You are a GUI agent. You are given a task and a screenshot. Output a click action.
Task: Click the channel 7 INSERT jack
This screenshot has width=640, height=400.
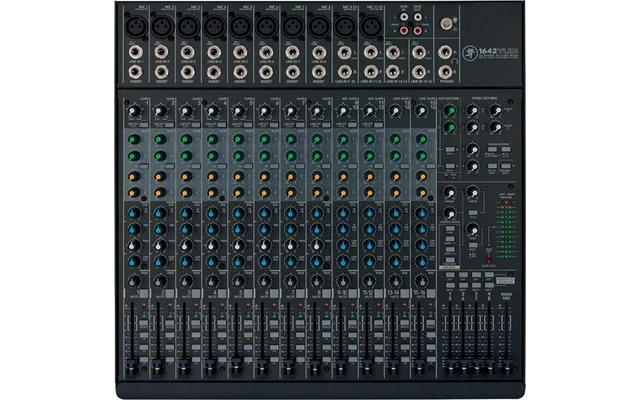pos(293,72)
